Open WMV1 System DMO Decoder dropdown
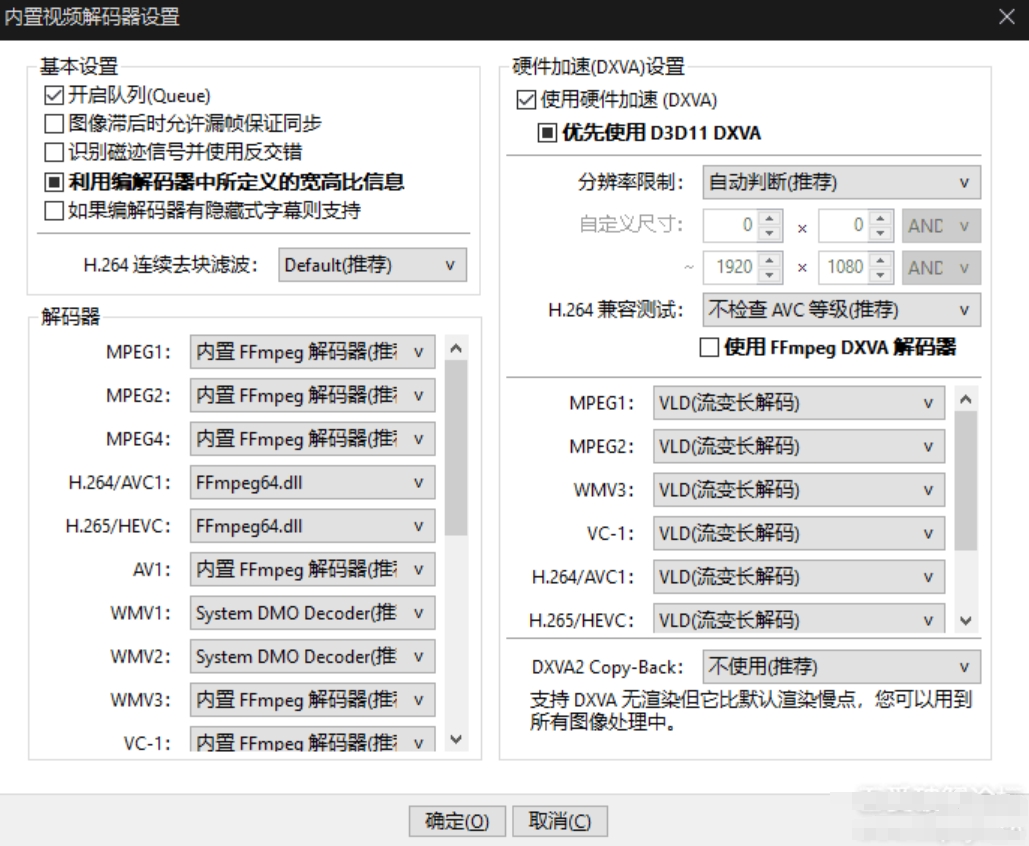The height and width of the screenshot is (846, 1029). click(x=312, y=613)
